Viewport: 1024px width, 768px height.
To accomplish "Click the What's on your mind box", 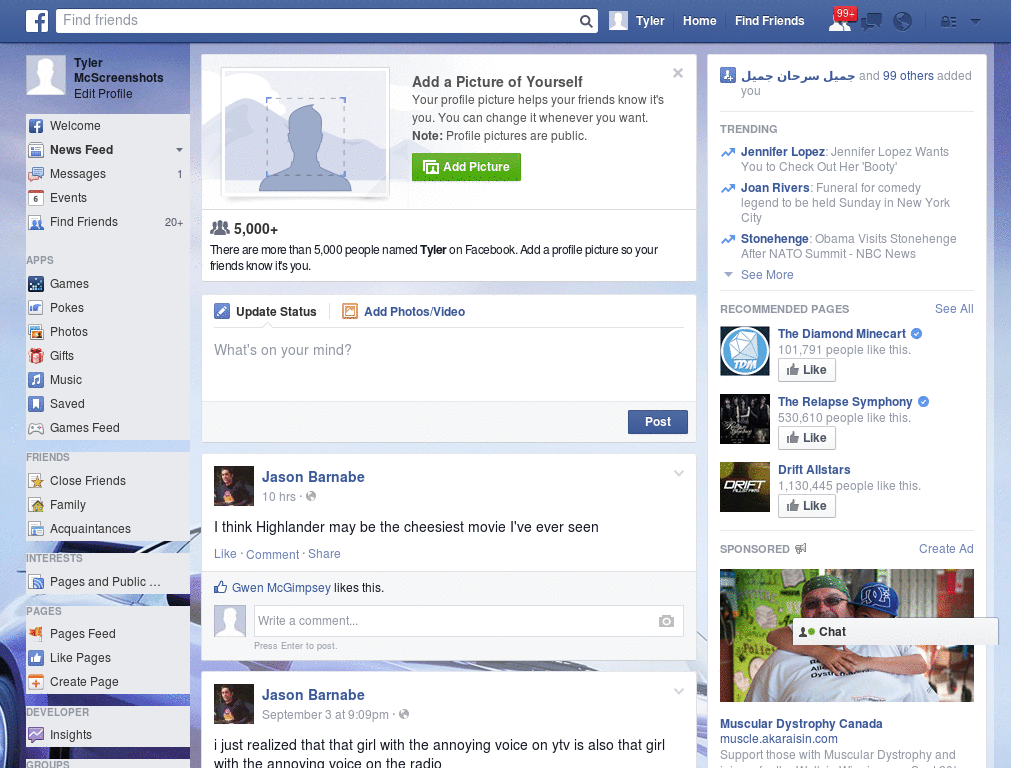I will pyautogui.click(x=449, y=366).
